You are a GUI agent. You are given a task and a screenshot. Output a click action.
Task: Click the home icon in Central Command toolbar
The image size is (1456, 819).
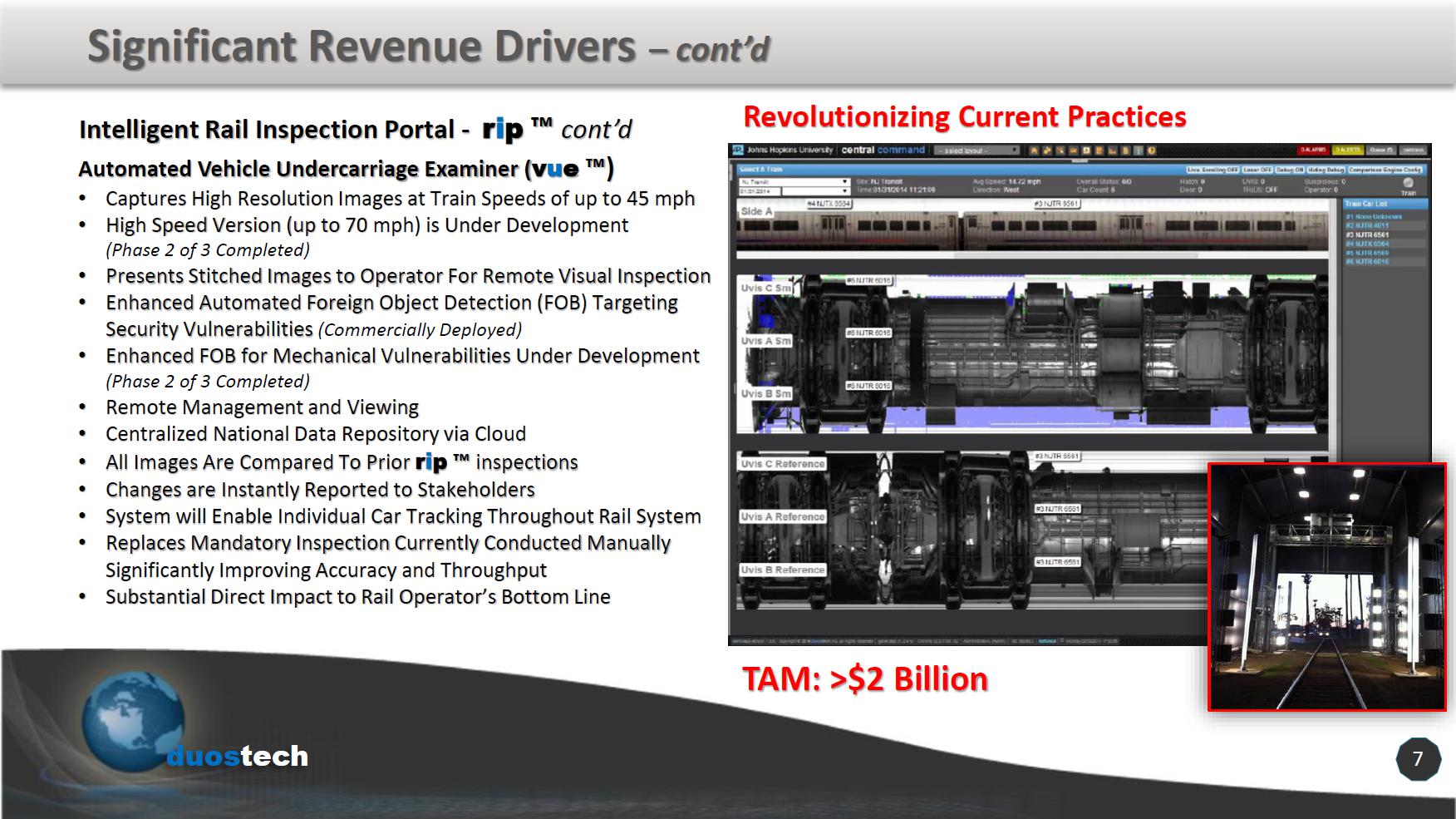click(1034, 150)
